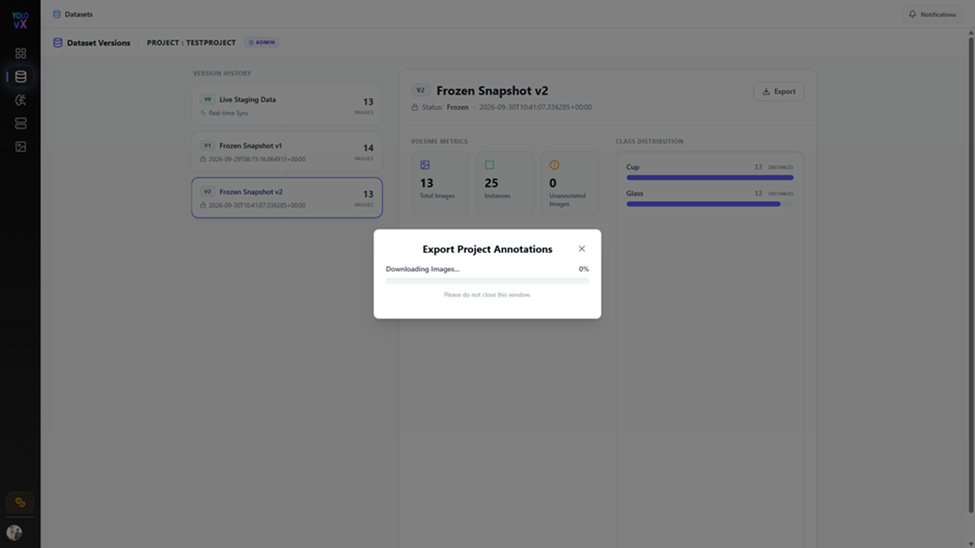Click the Dataset Versions heading icon

58,43
